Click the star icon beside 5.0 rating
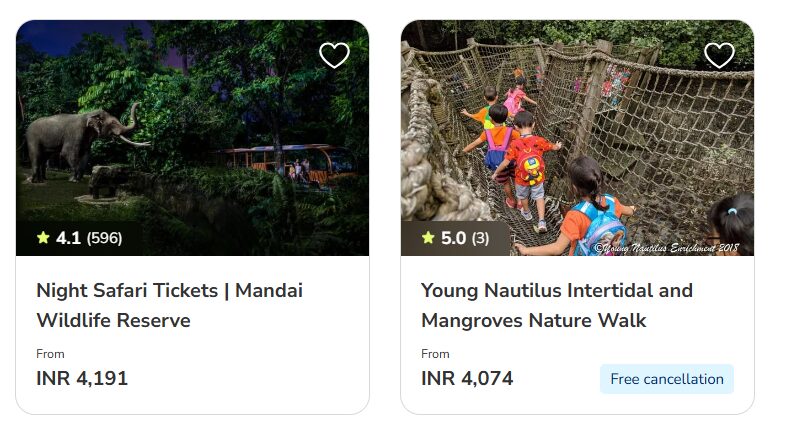Screen dimensions: 805x438 (x=428, y=238)
